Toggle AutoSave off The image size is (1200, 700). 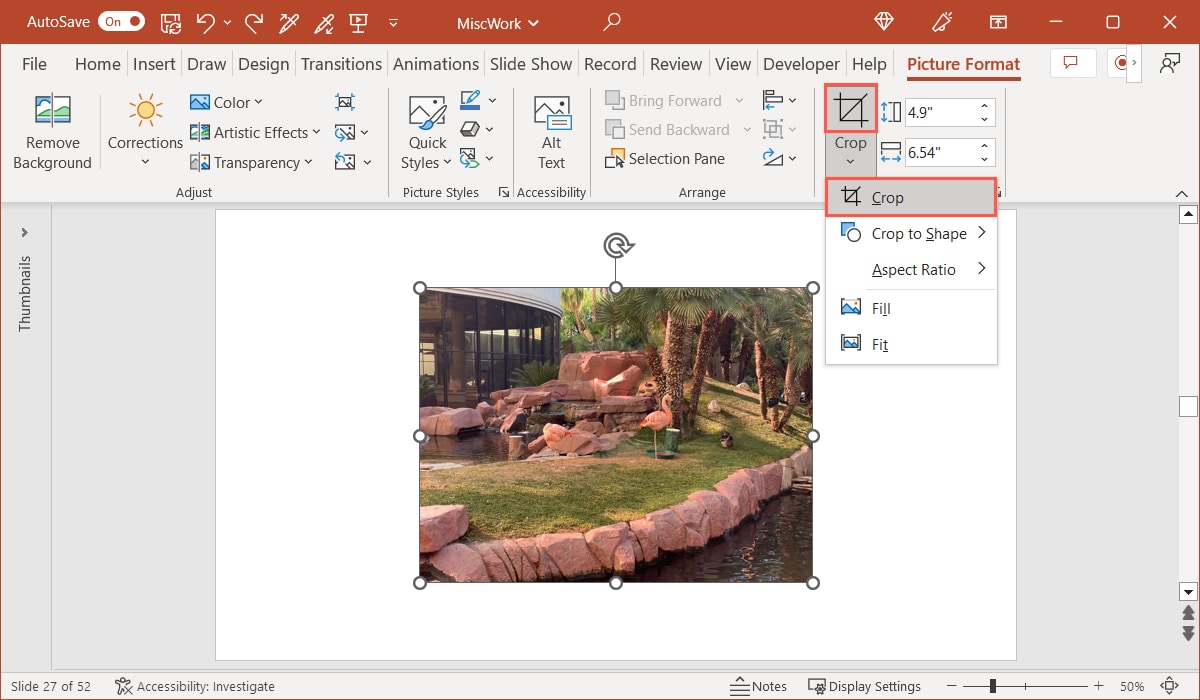pyautogui.click(x=121, y=20)
